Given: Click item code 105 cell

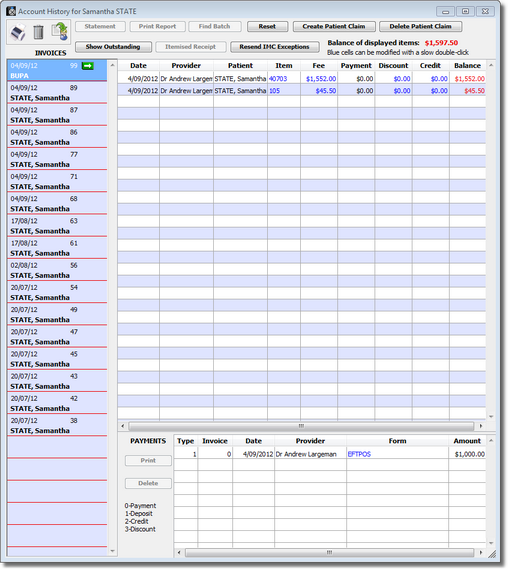Looking at the screenshot, I should pyautogui.click(x=284, y=91).
